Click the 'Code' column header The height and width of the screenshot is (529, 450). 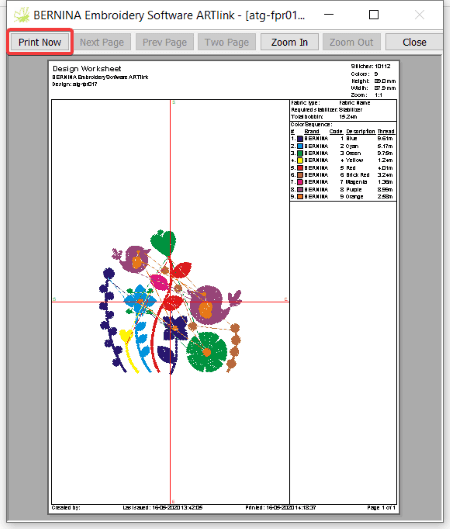click(x=336, y=131)
